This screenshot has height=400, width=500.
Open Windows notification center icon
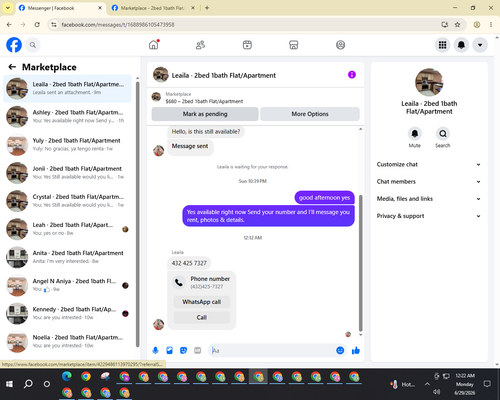487,384
